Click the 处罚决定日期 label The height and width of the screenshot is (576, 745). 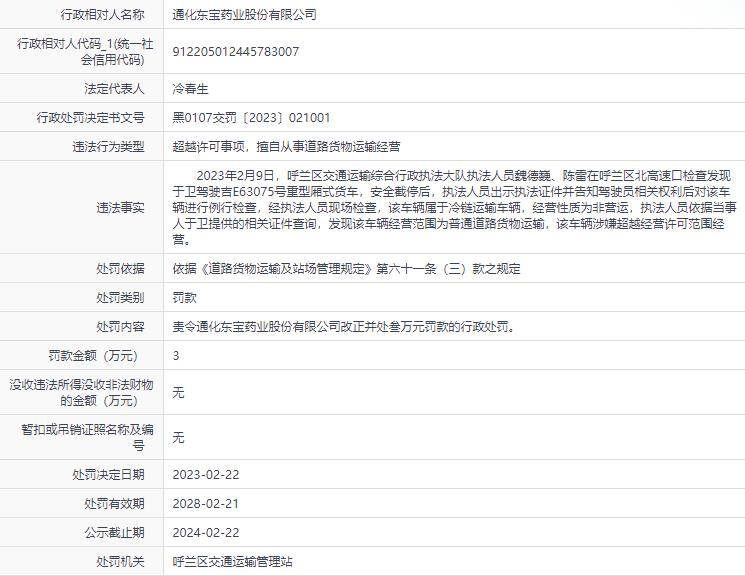(x=108, y=475)
